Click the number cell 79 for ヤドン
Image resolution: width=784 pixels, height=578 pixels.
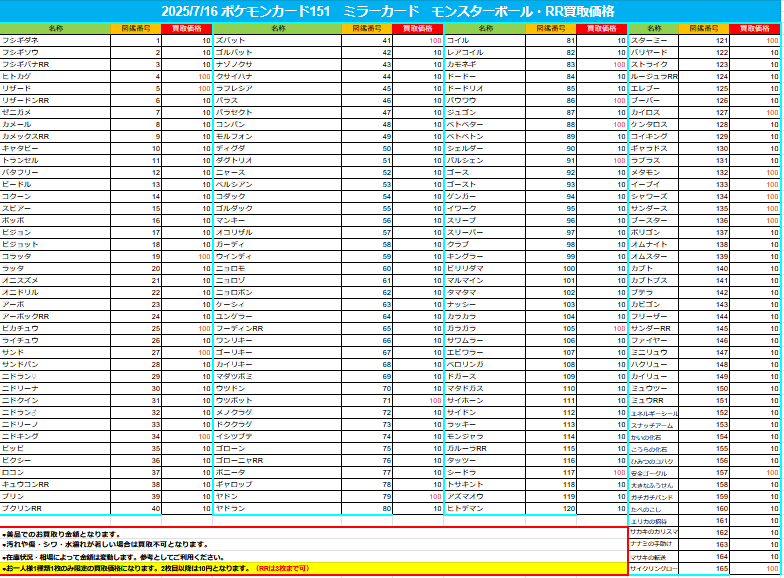(367, 496)
